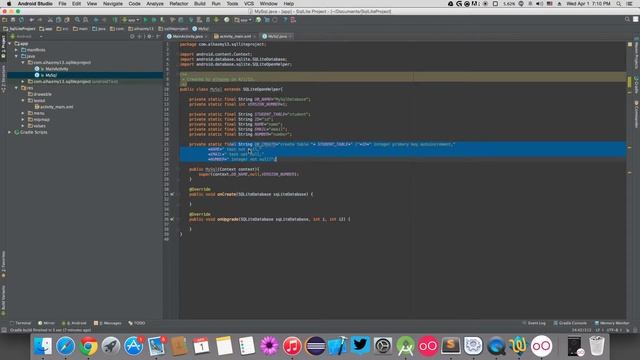Screen dimensions: 640x360
Task: Click the Find magnifier icon in toolbar
Action: (x=77, y=20)
